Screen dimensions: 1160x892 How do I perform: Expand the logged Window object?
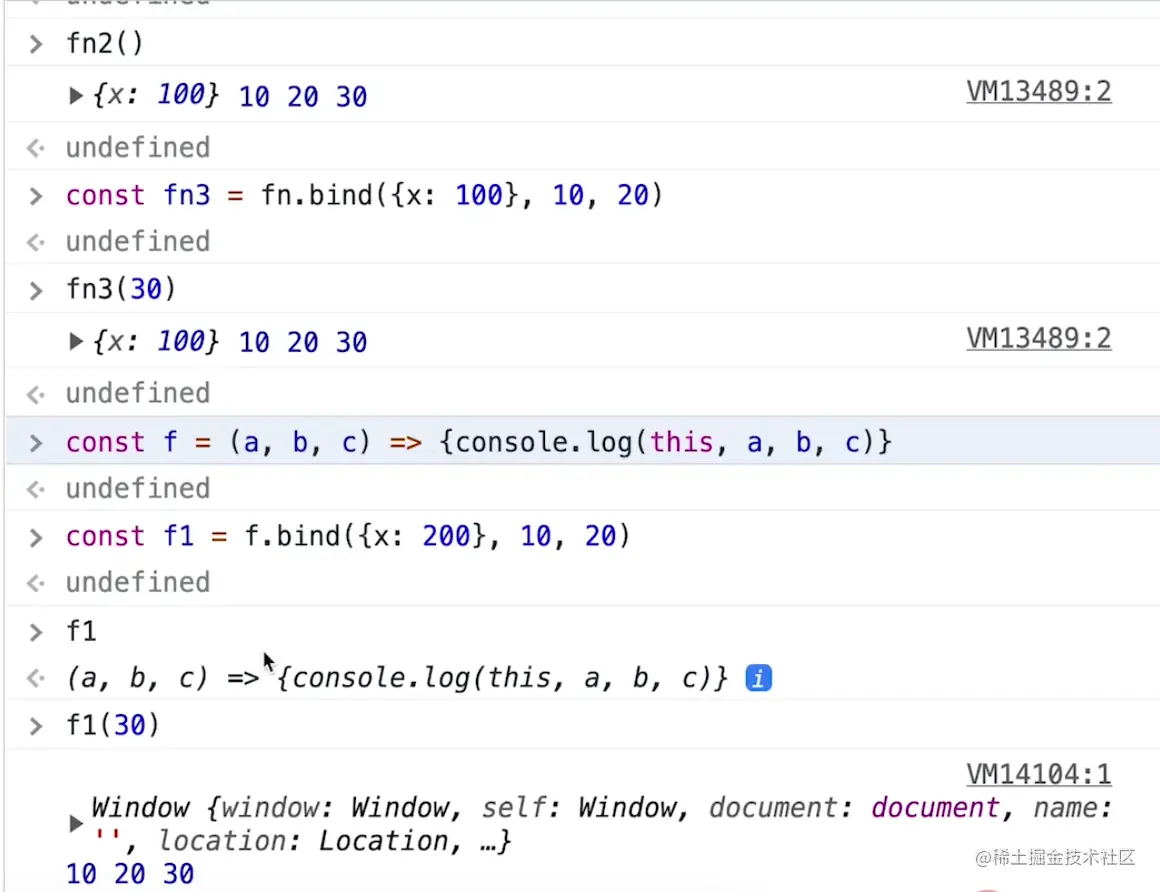75,823
